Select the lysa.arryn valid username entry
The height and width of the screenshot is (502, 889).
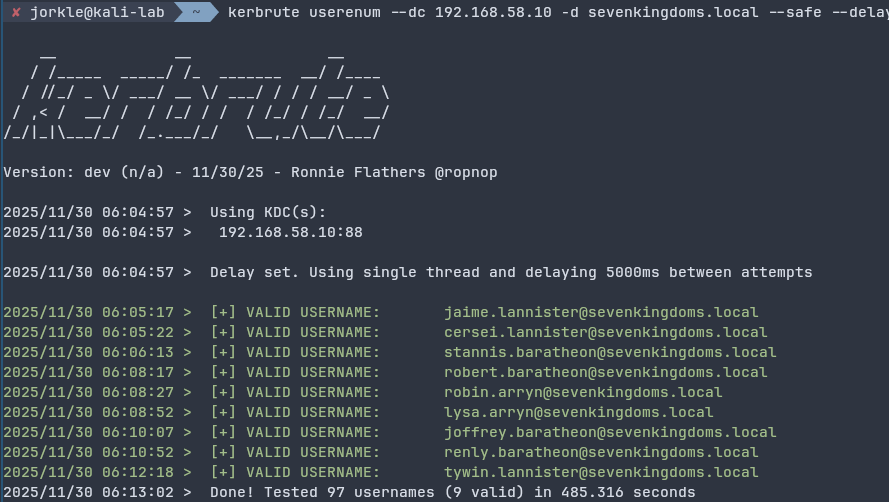point(579,412)
